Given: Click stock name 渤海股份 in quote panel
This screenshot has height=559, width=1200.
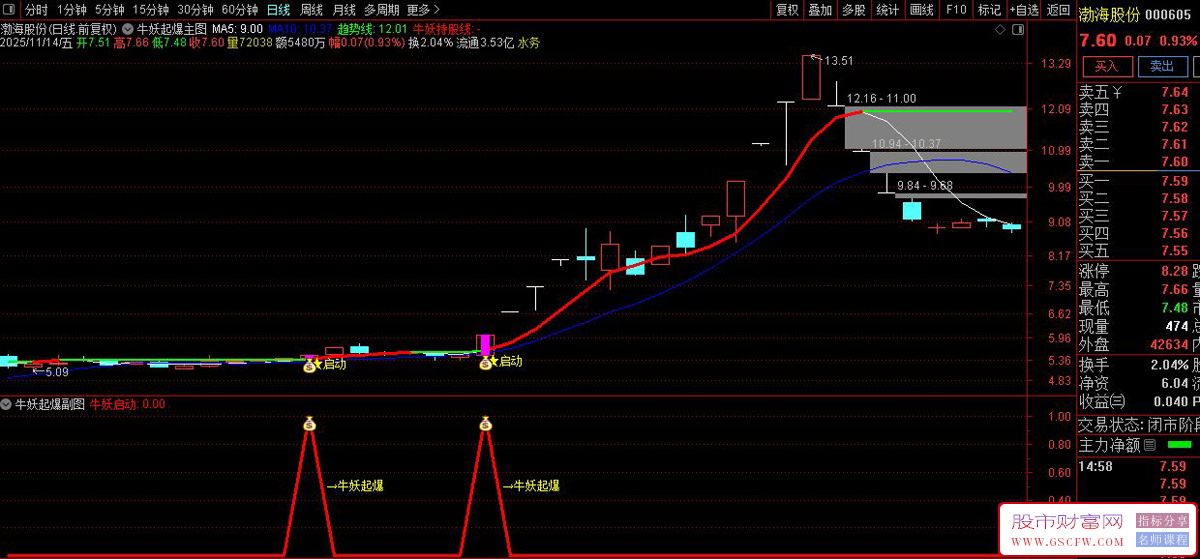Looking at the screenshot, I should pos(1109,14).
